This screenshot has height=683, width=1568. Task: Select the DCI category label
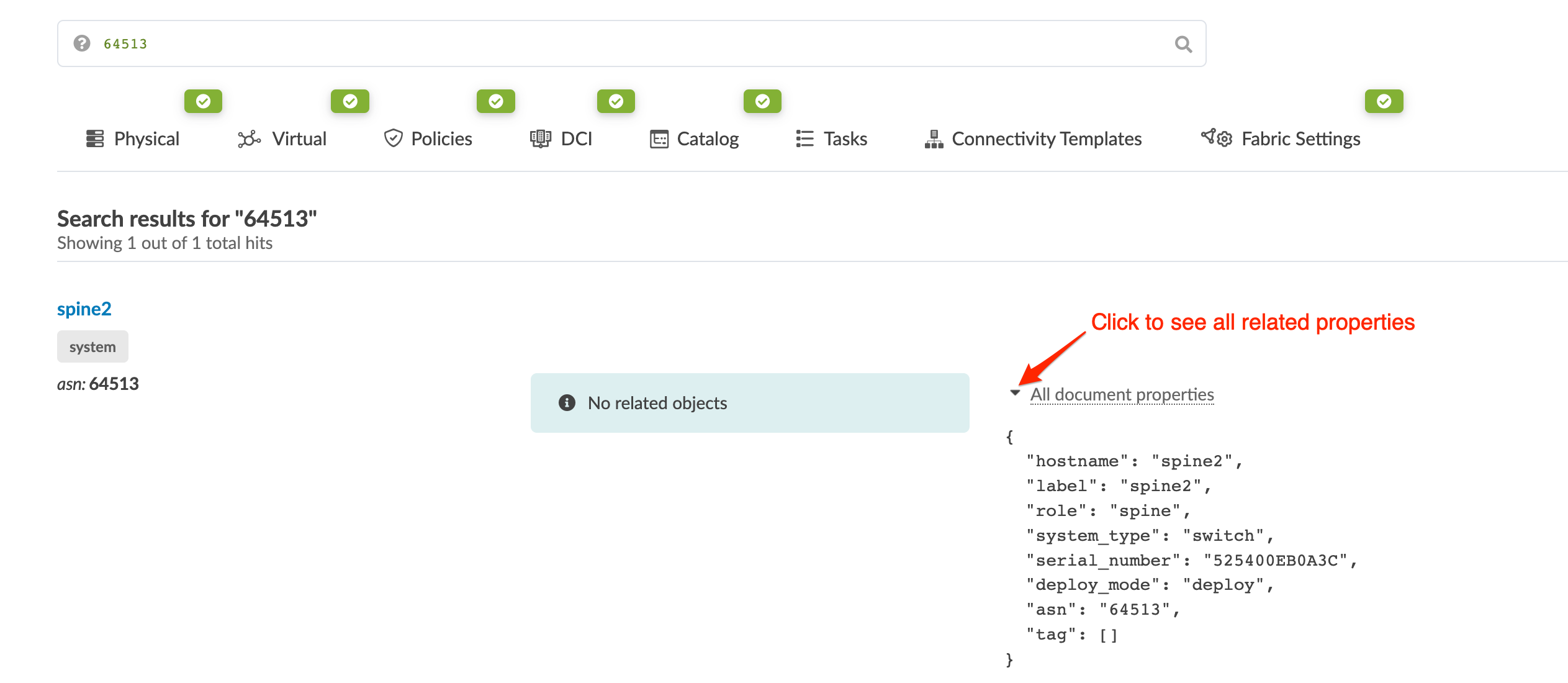pyautogui.click(x=576, y=138)
